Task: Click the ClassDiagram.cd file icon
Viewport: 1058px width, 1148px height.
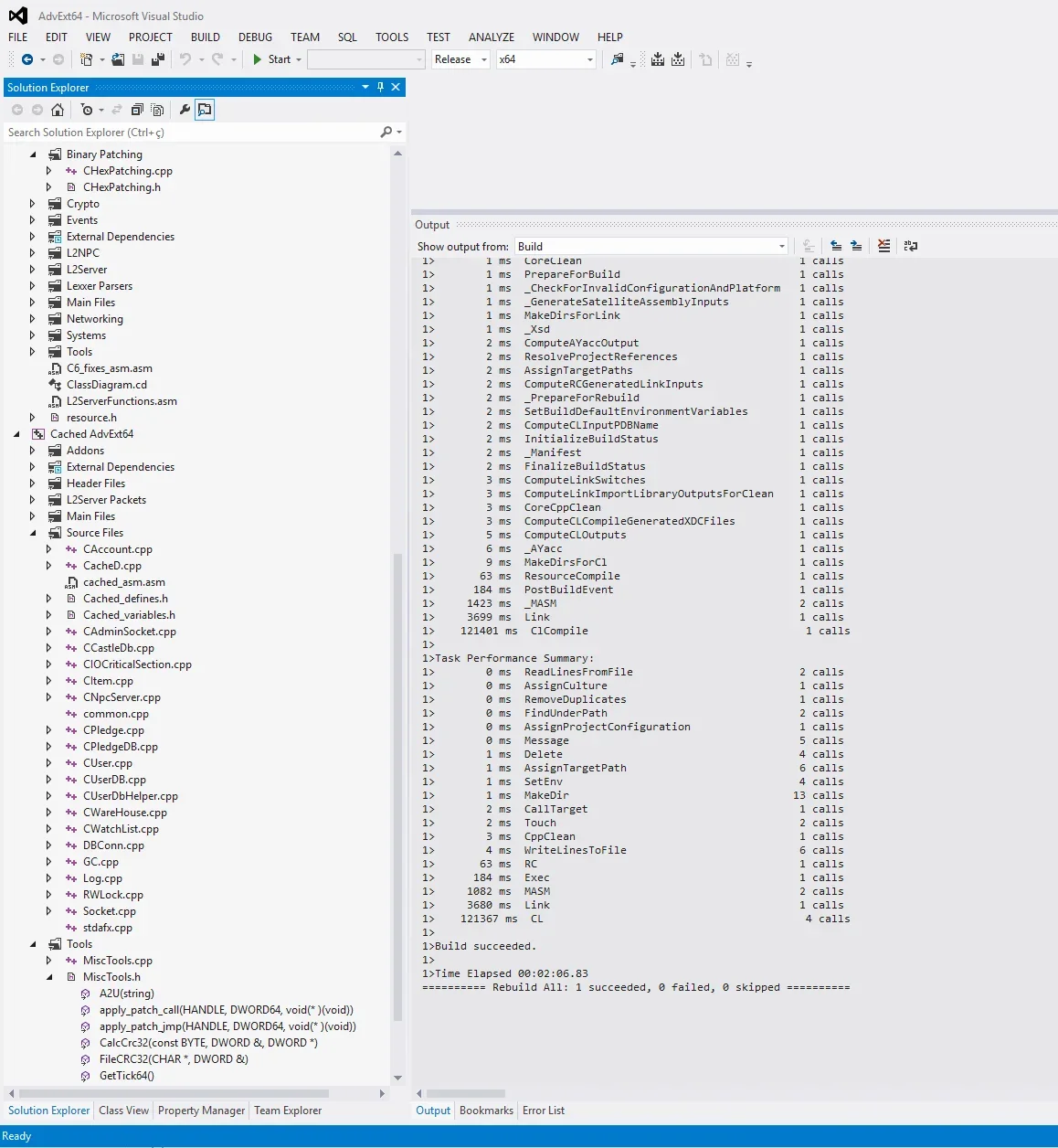Action: (55, 385)
